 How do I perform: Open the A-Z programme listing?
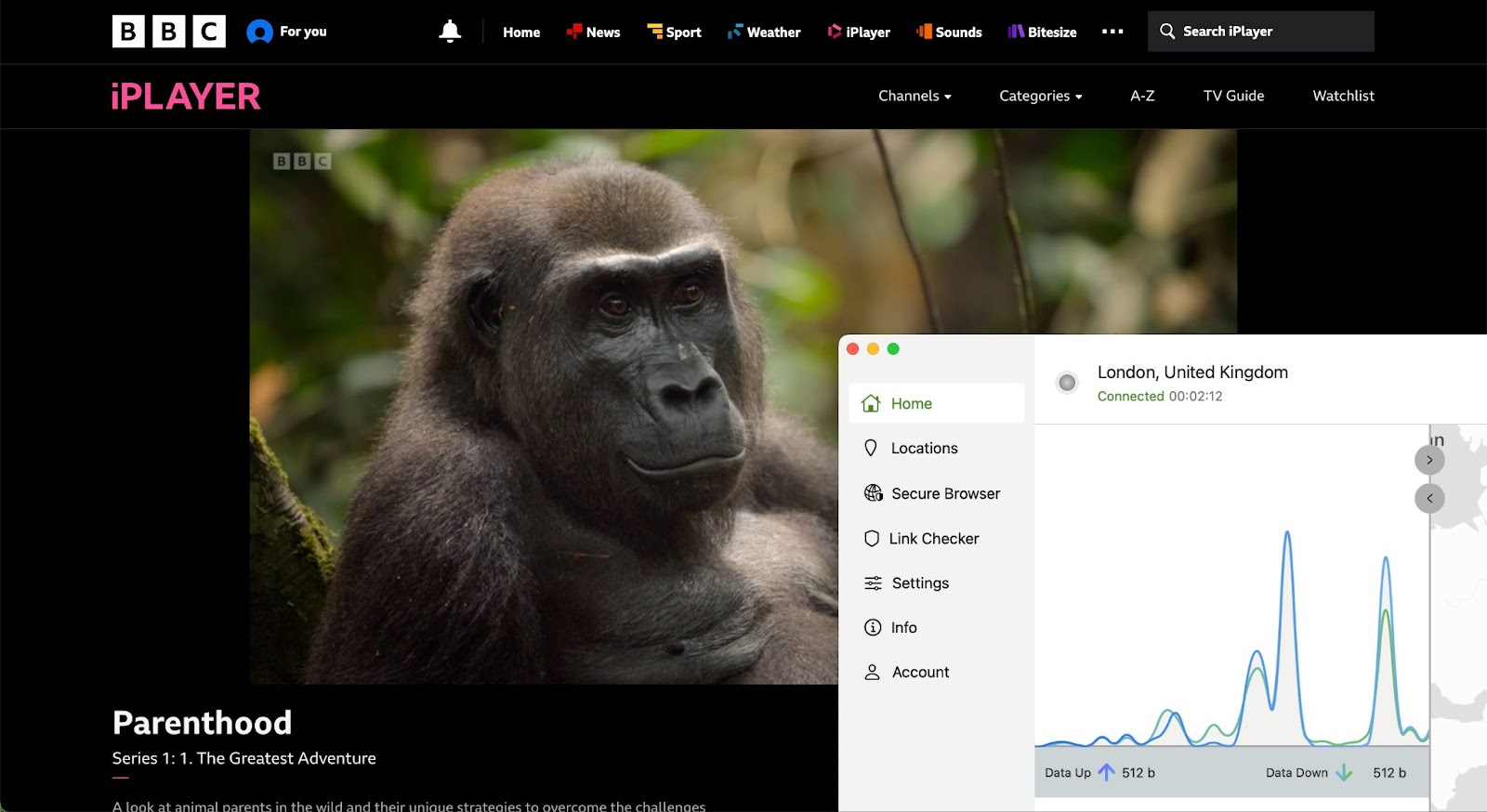coord(1142,96)
